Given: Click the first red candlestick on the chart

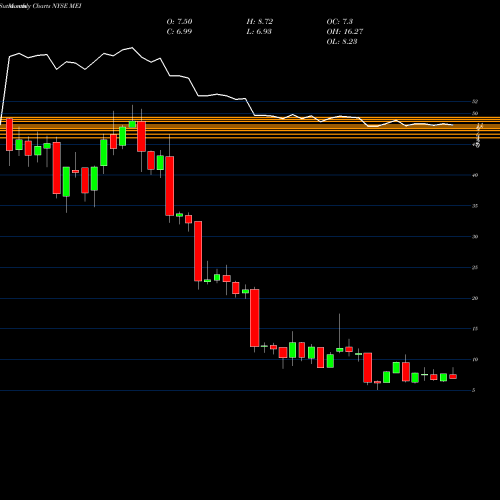Looking at the screenshot, I should tap(9, 135).
